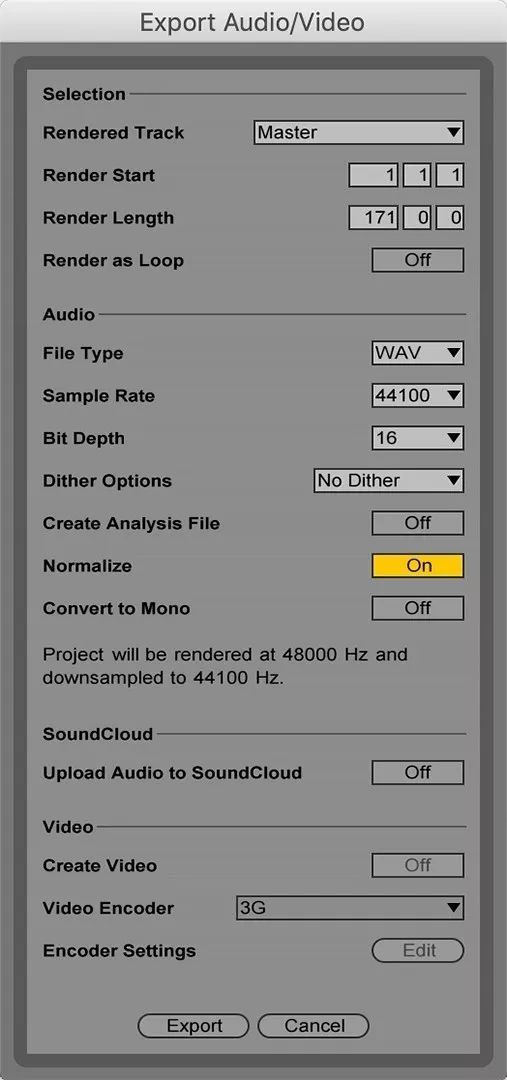Select the Render Length bars field showing 171
This screenshot has height=1080, width=507.
coord(373,218)
